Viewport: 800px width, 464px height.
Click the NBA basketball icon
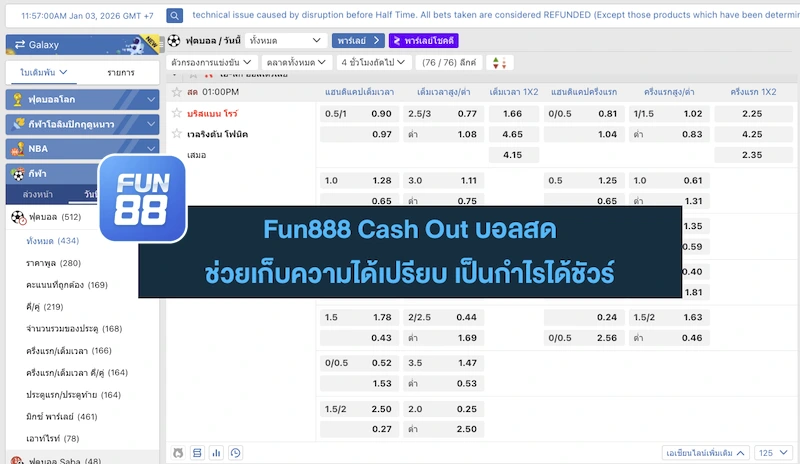18,149
